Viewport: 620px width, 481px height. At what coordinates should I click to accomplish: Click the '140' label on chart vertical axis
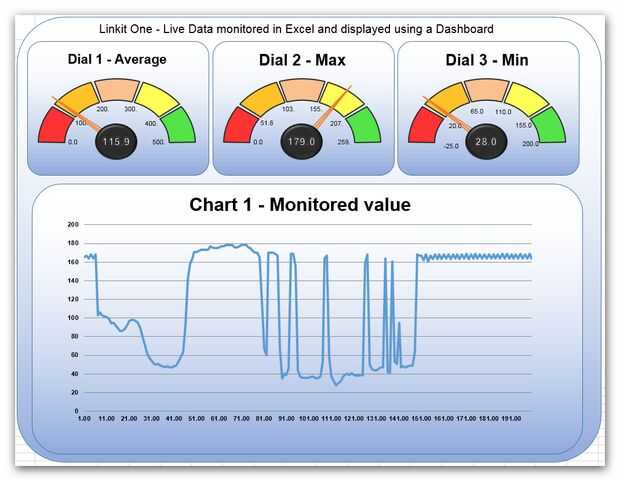73,280
